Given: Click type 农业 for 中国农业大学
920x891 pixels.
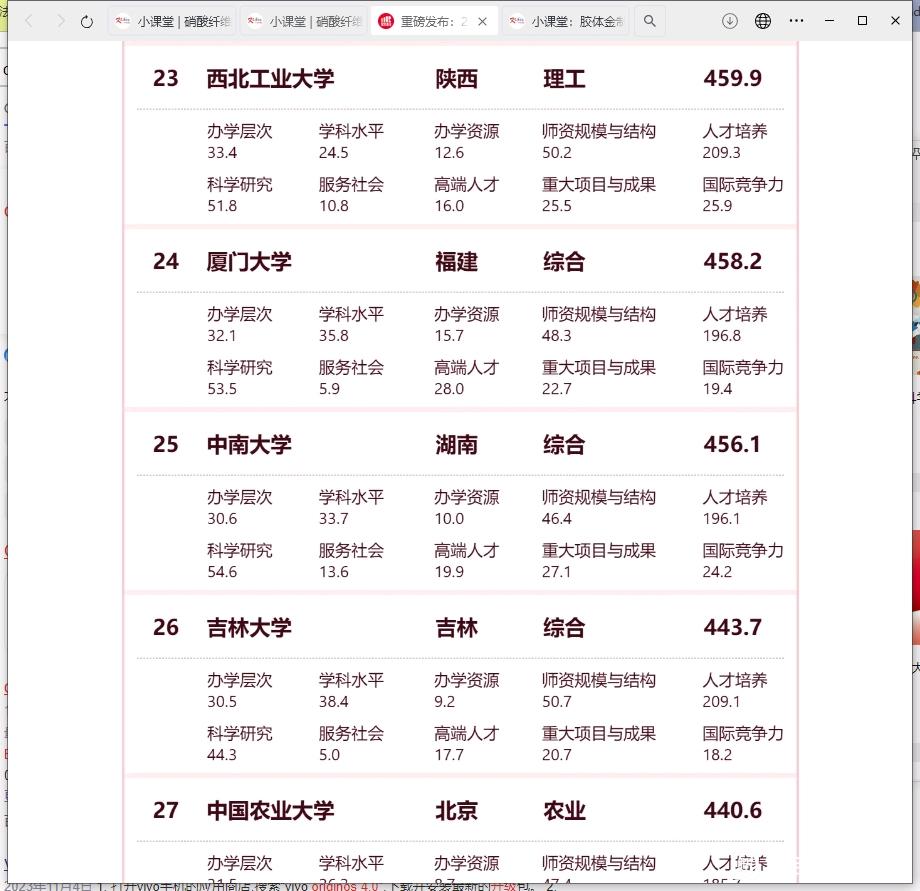Looking at the screenshot, I should click(x=564, y=811).
